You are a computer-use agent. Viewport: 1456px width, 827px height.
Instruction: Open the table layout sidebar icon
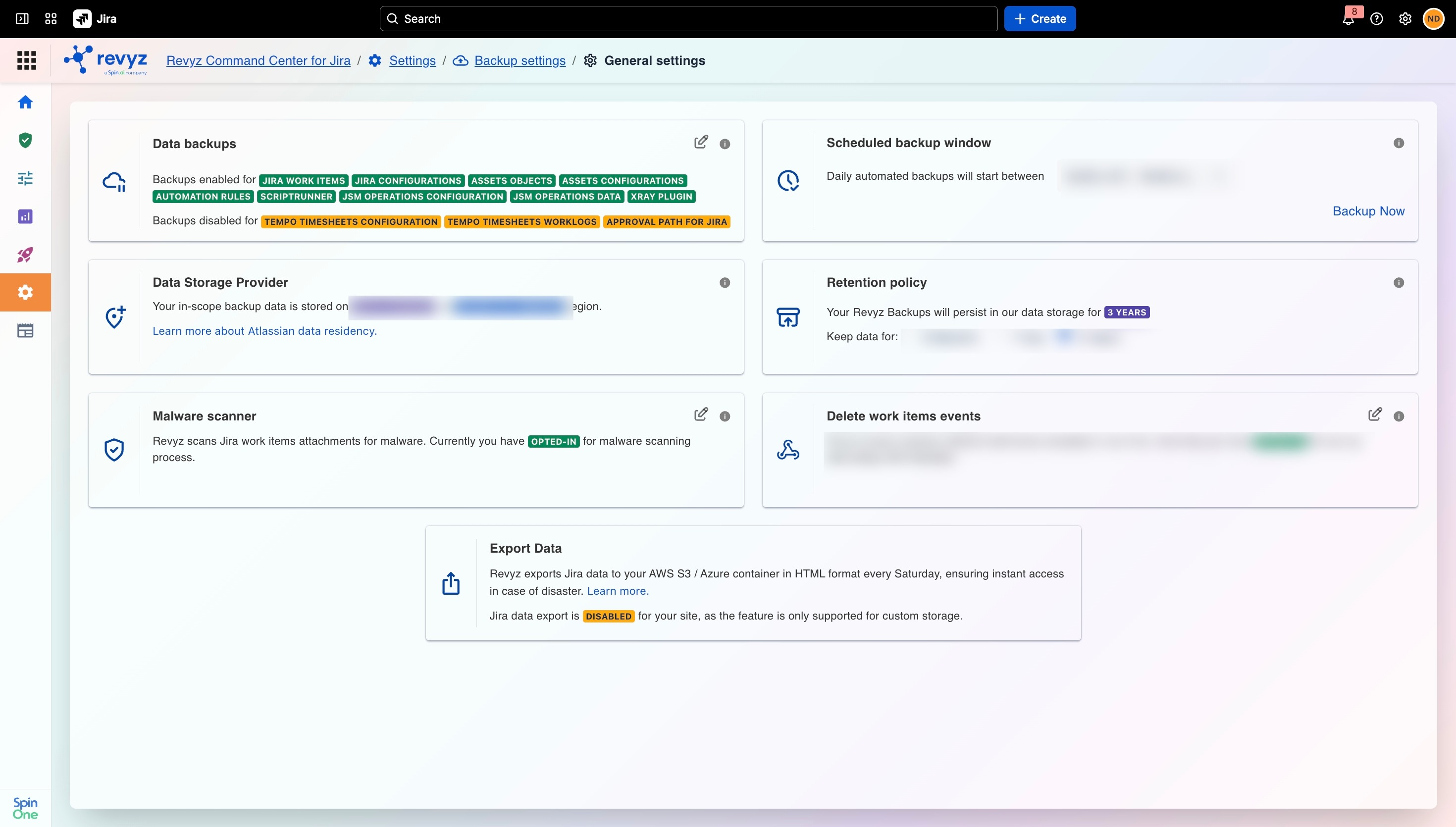25,331
